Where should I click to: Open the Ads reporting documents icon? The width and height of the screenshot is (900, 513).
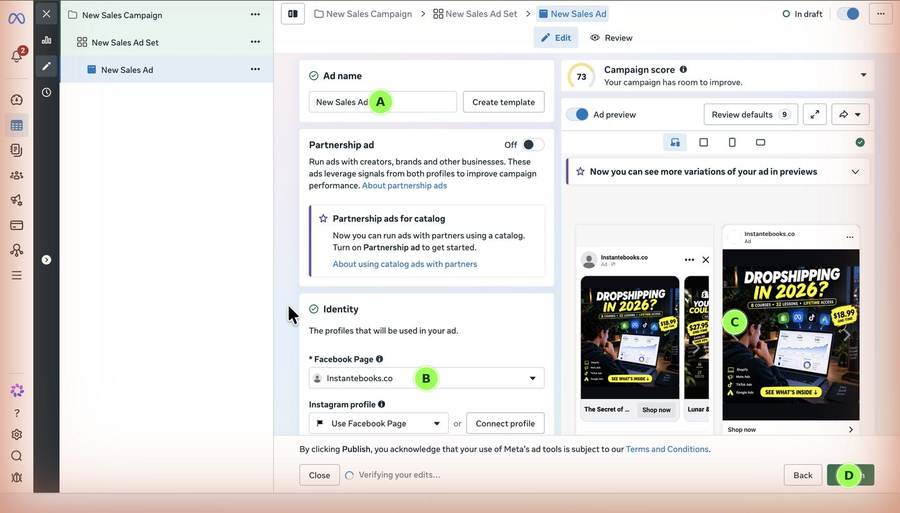(x=17, y=150)
